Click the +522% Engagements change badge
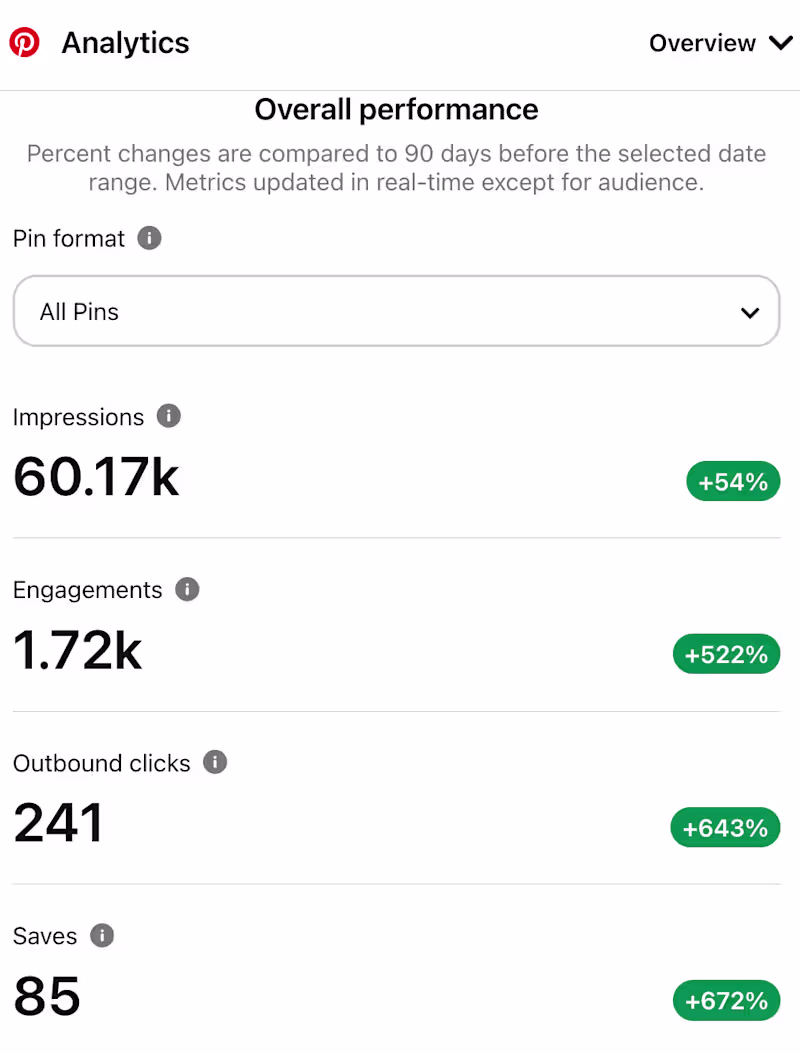The image size is (800, 1053). (x=726, y=654)
